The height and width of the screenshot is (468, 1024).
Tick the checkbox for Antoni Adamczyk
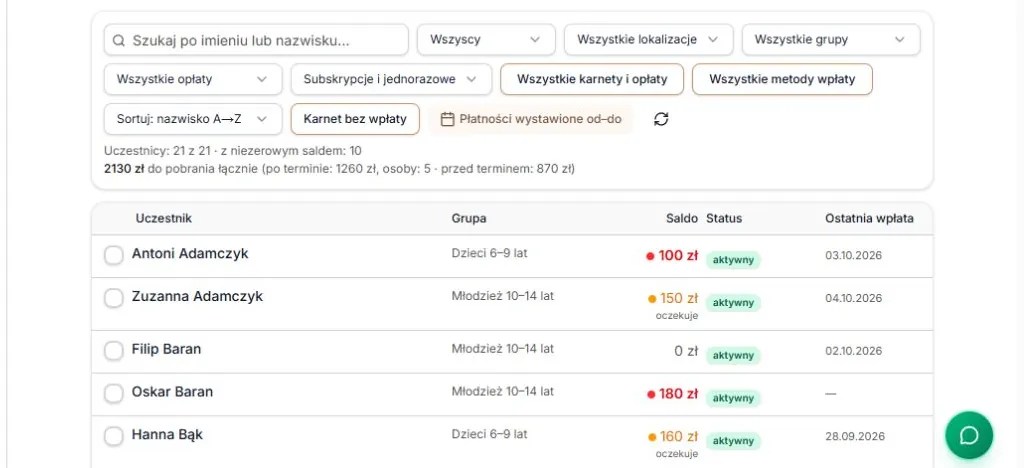coord(114,255)
